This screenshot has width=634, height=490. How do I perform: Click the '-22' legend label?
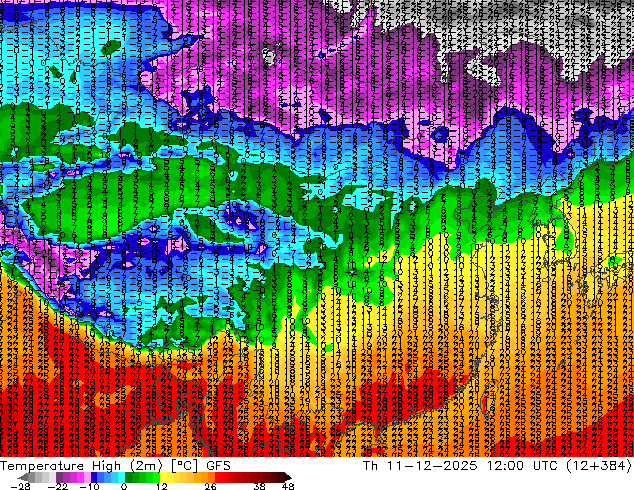click(58, 486)
